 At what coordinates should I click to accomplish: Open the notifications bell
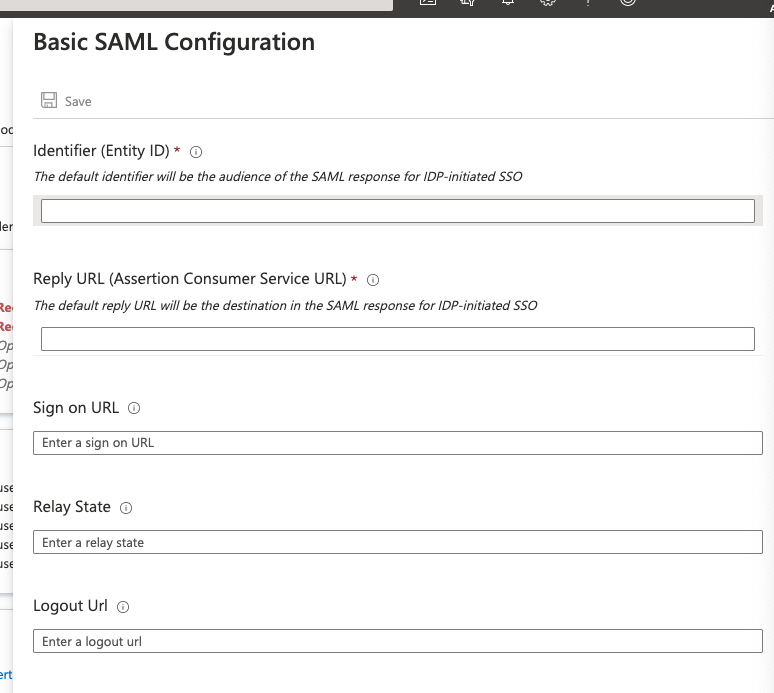[507, 3]
